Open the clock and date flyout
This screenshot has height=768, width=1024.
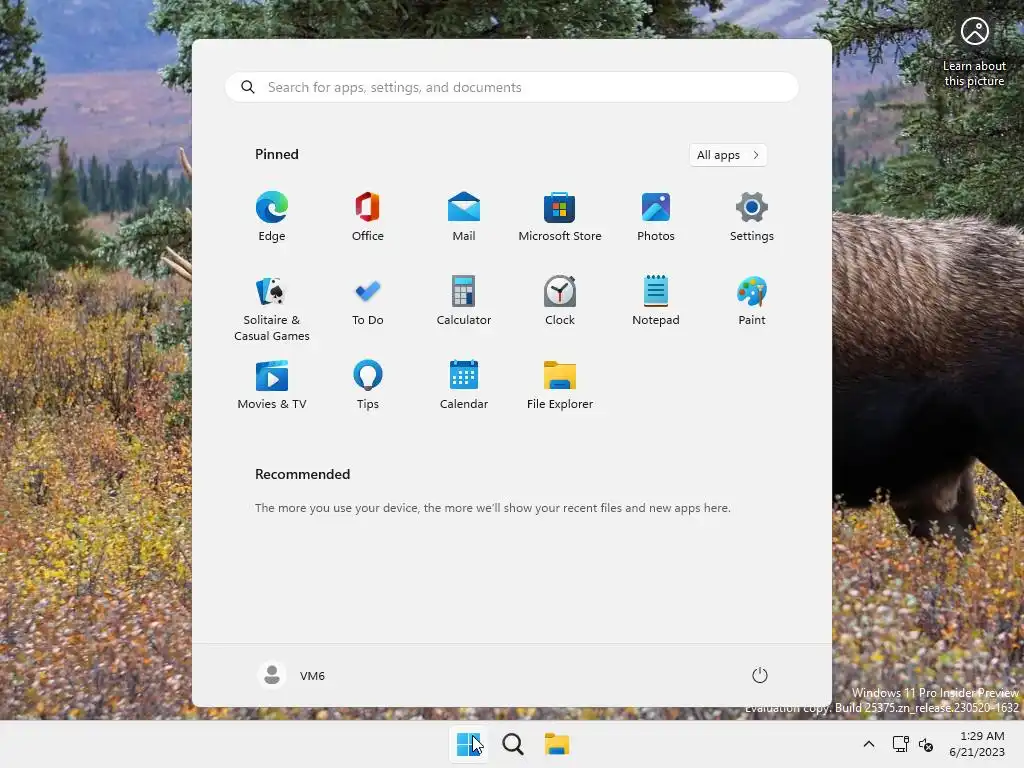click(x=978, y=744)
